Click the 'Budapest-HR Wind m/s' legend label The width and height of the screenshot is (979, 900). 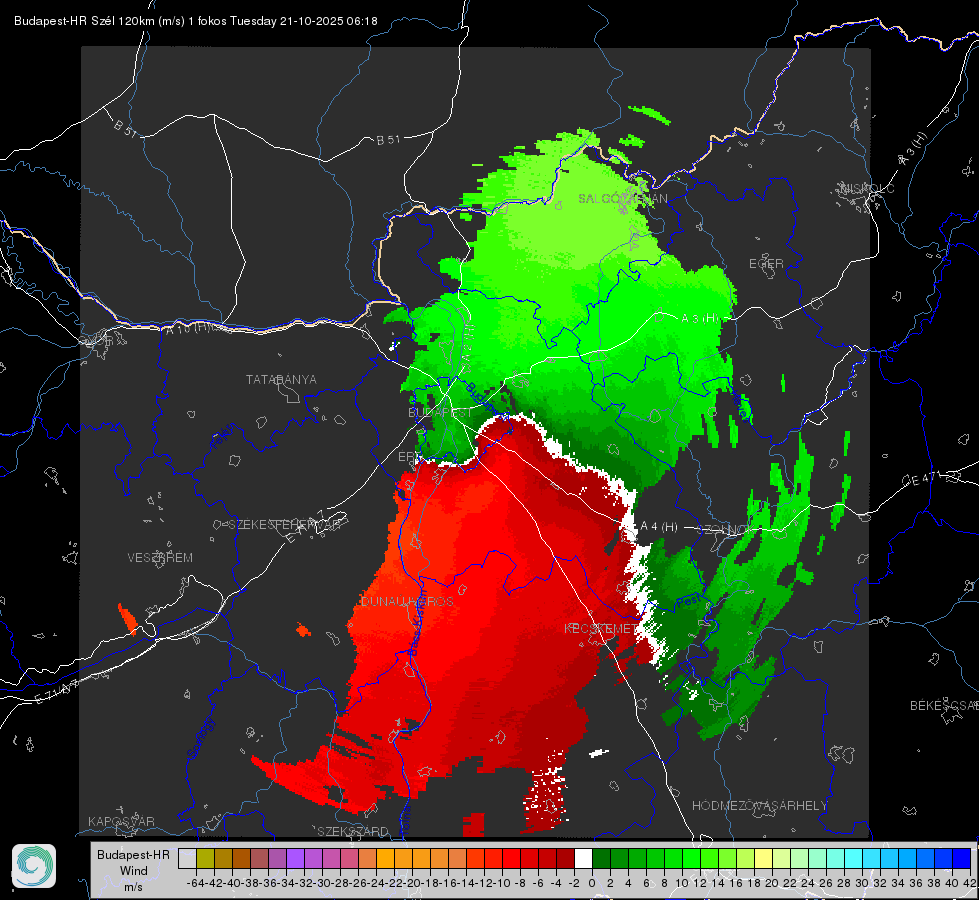click(x=134, y=871)
